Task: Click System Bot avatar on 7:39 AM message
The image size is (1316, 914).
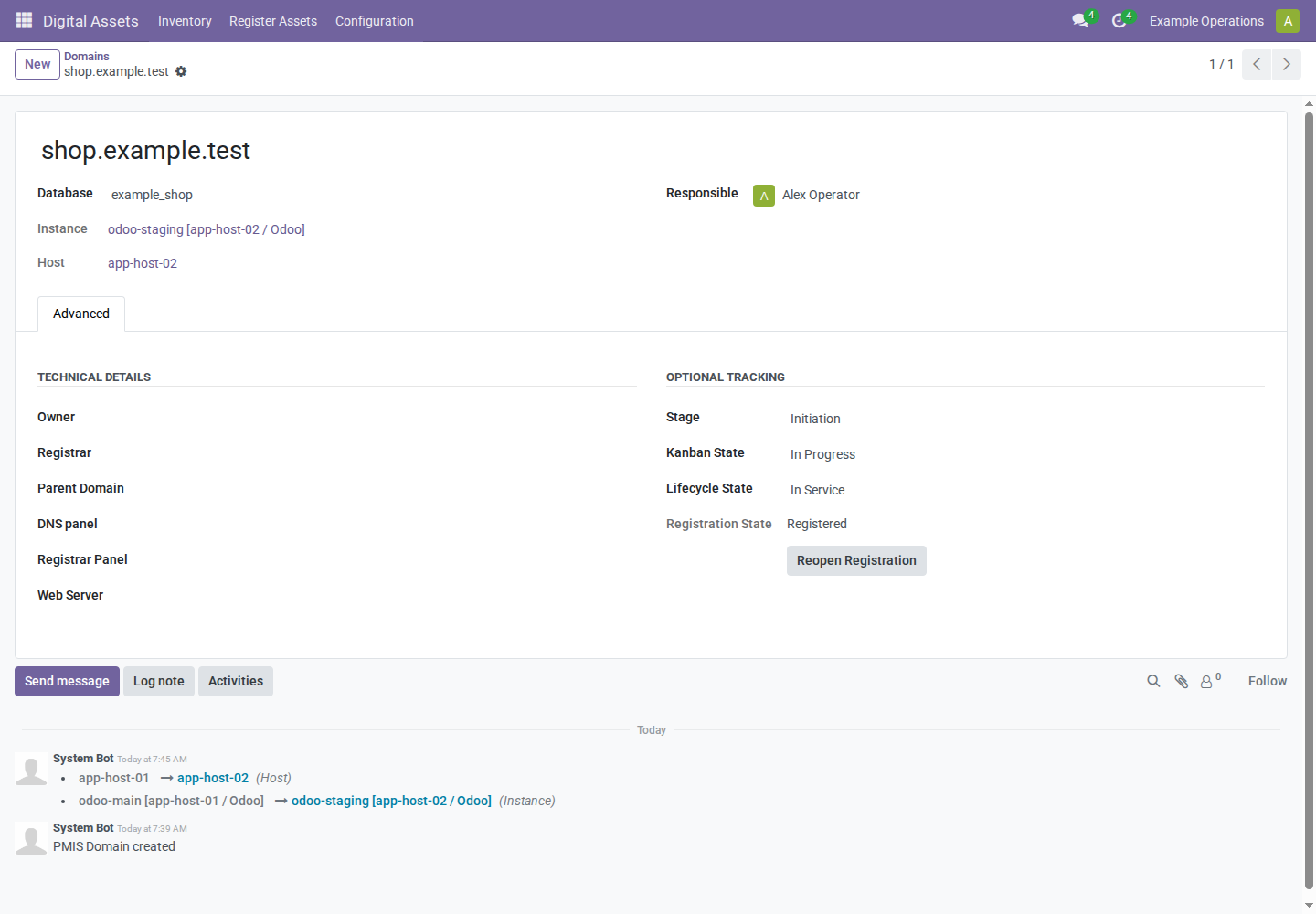Action: pos(31,838)
